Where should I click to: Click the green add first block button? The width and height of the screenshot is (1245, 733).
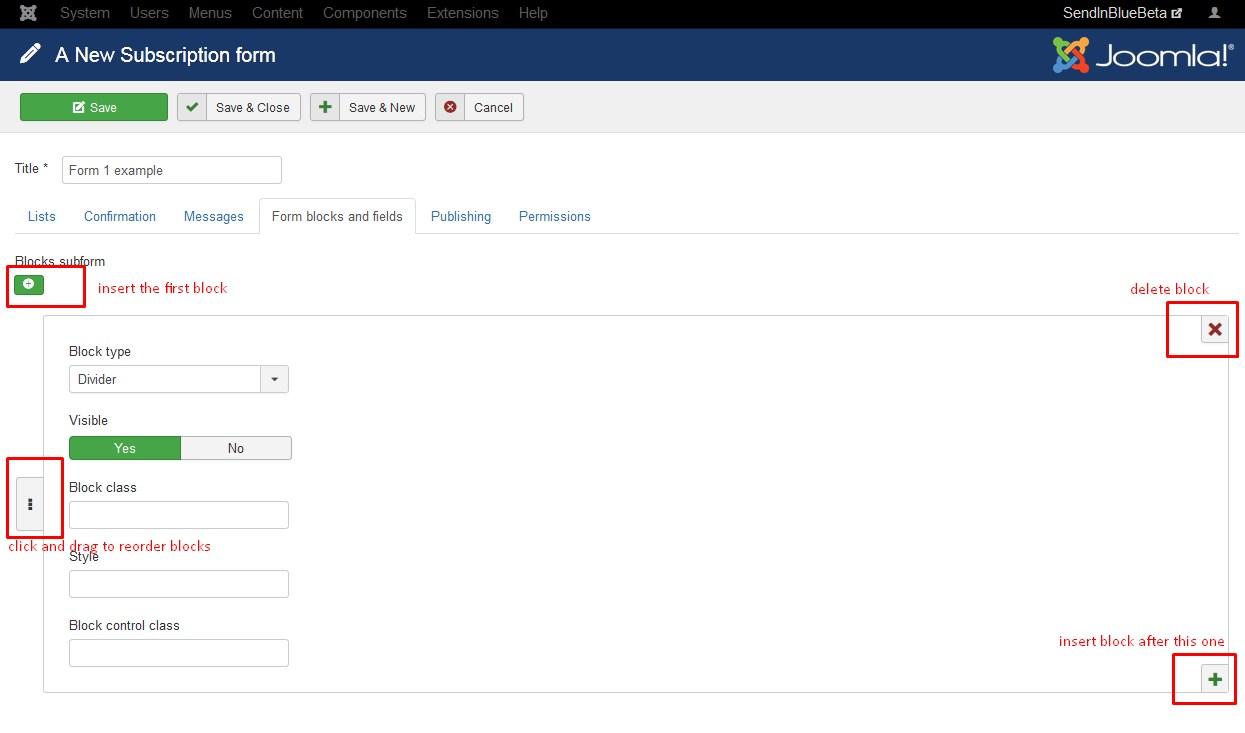[x=29, y=285]
